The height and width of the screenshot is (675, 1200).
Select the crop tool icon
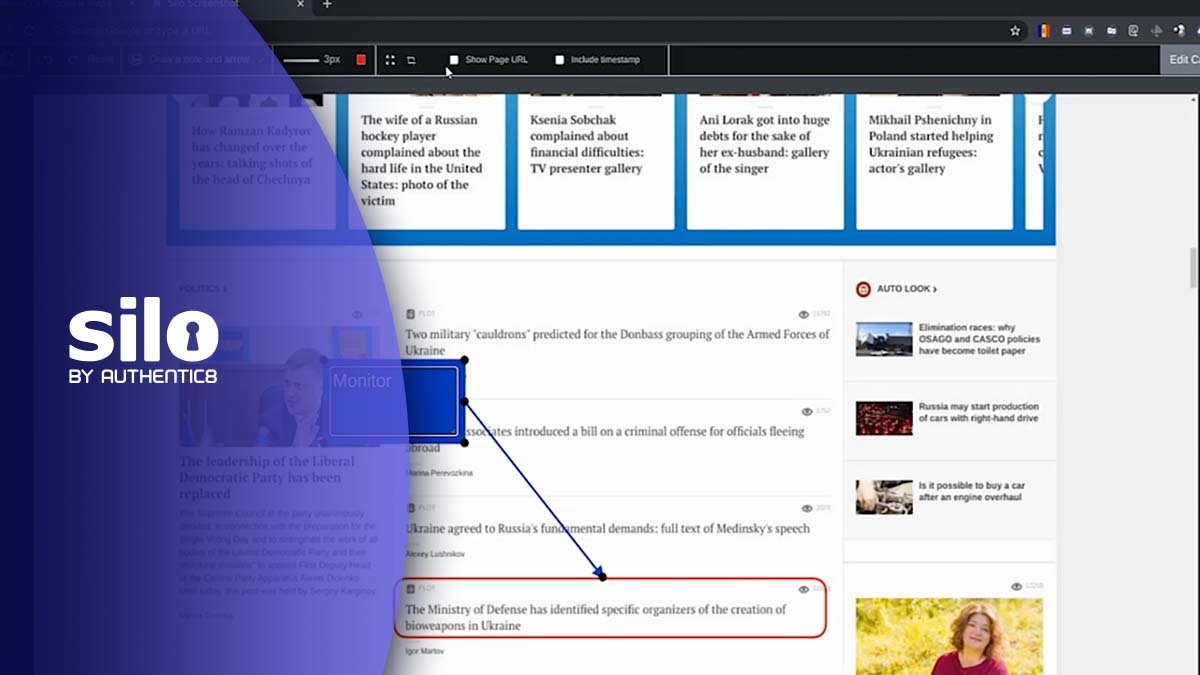pyautogui.click(x=411, y=60)
